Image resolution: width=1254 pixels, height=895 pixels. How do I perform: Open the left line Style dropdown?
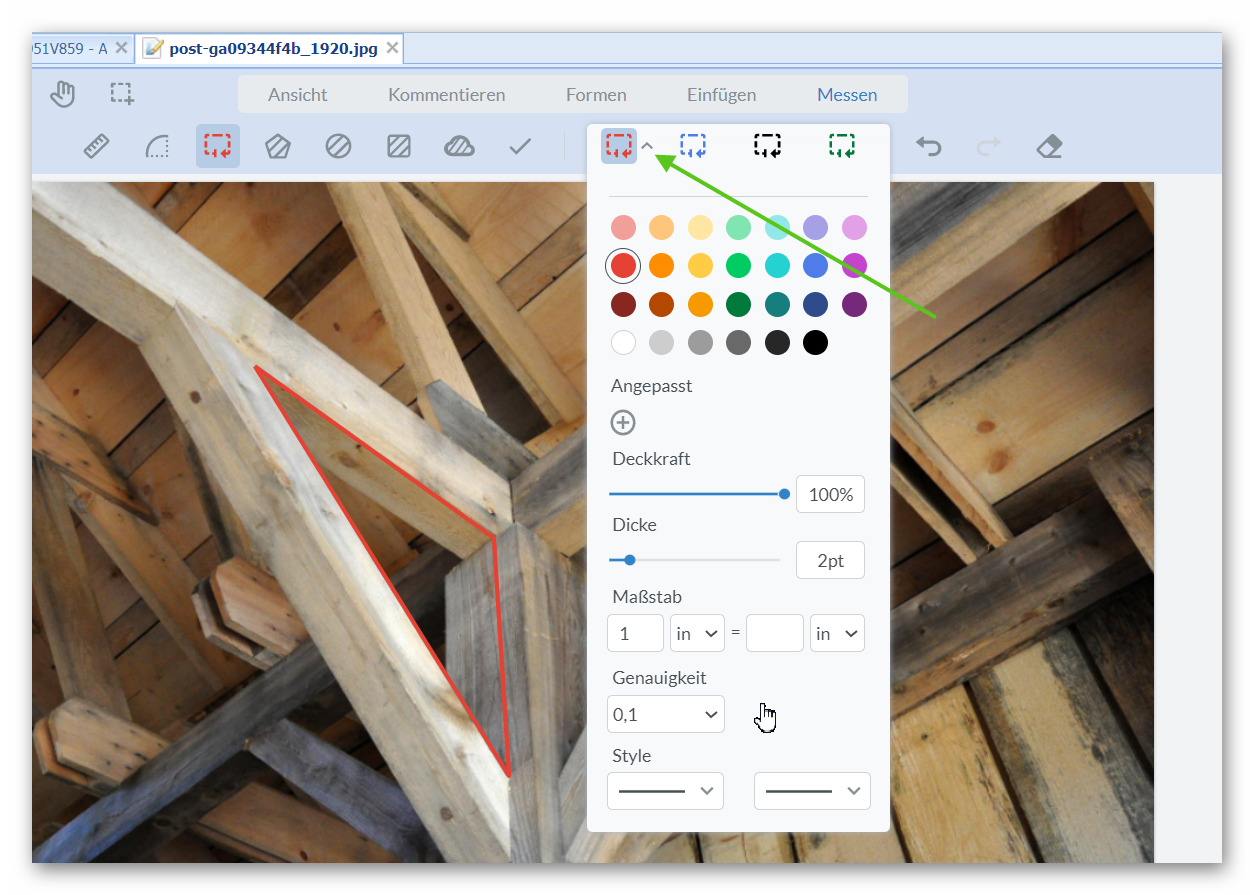tap(665, 791)
